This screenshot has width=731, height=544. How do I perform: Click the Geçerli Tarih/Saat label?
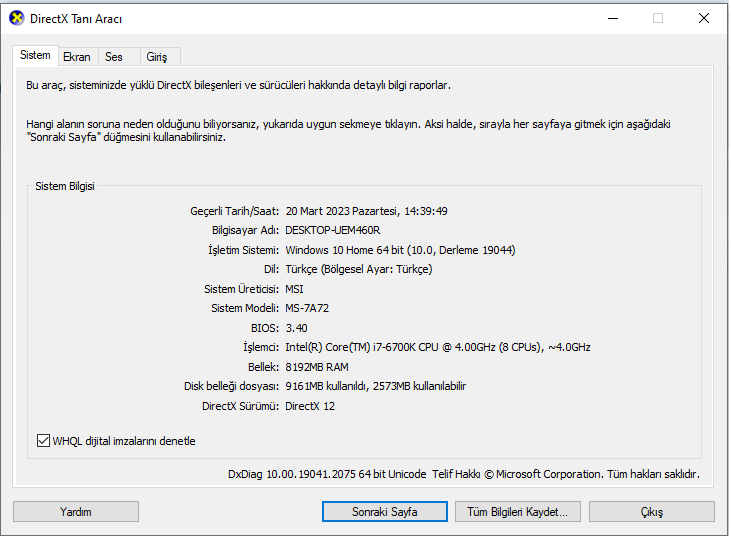pyautogui.click(x=234, y=211)
